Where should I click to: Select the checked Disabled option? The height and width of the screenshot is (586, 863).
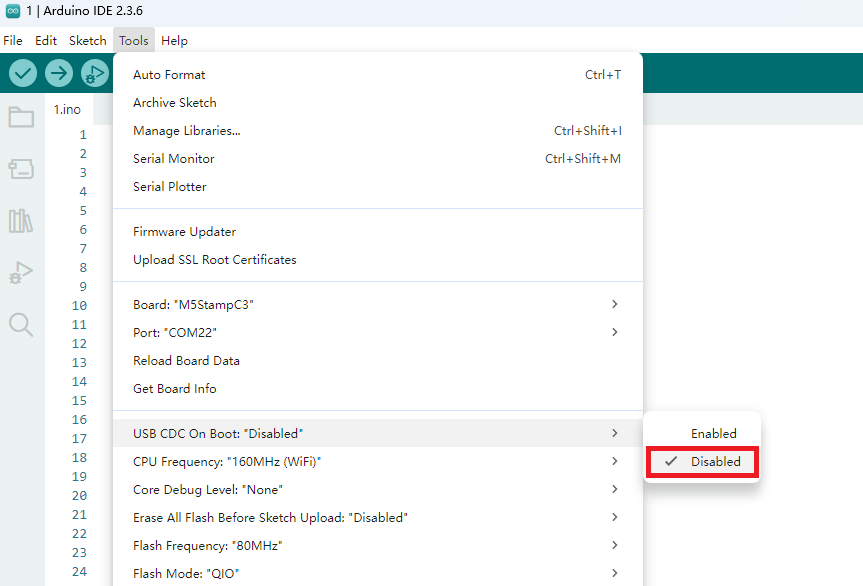point(702,462)
